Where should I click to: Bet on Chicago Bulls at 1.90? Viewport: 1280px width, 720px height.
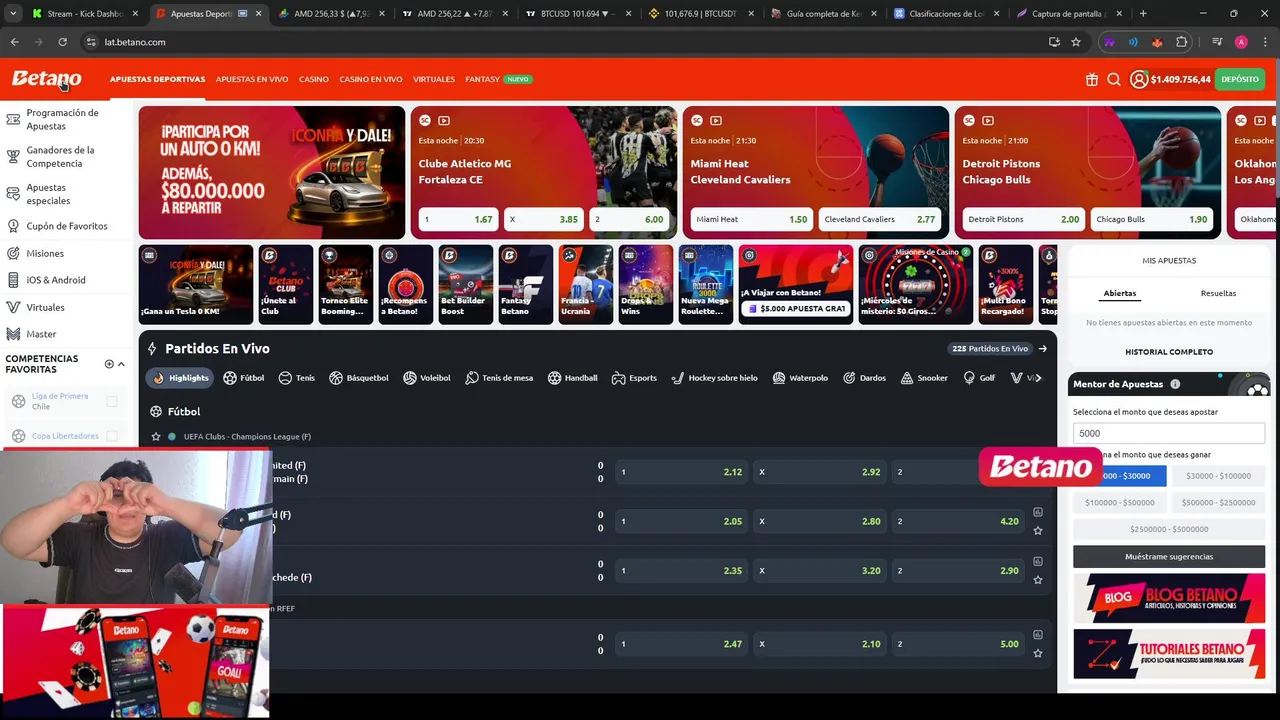pos(1151,219)
